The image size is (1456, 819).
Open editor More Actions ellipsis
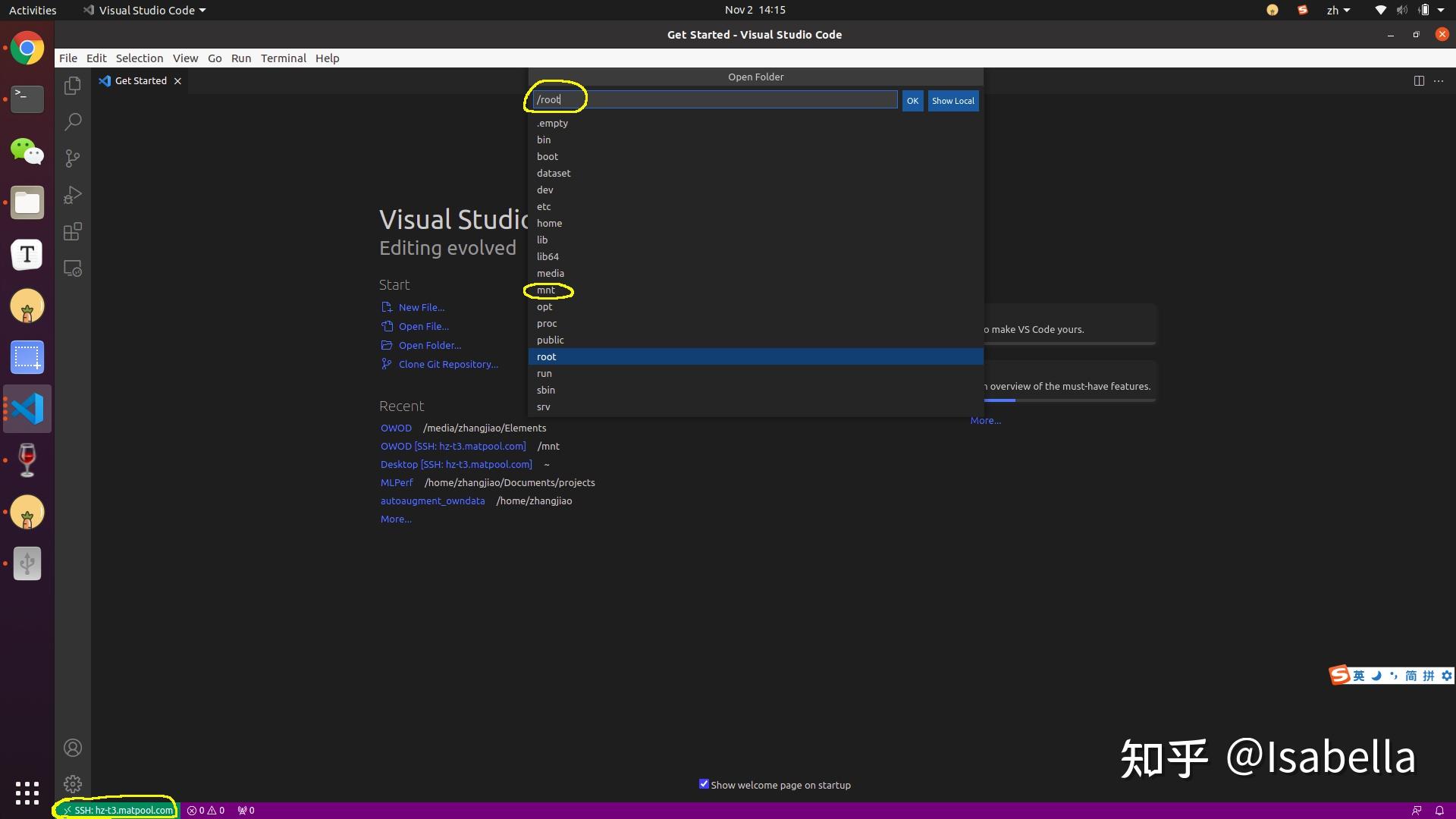1439,80
